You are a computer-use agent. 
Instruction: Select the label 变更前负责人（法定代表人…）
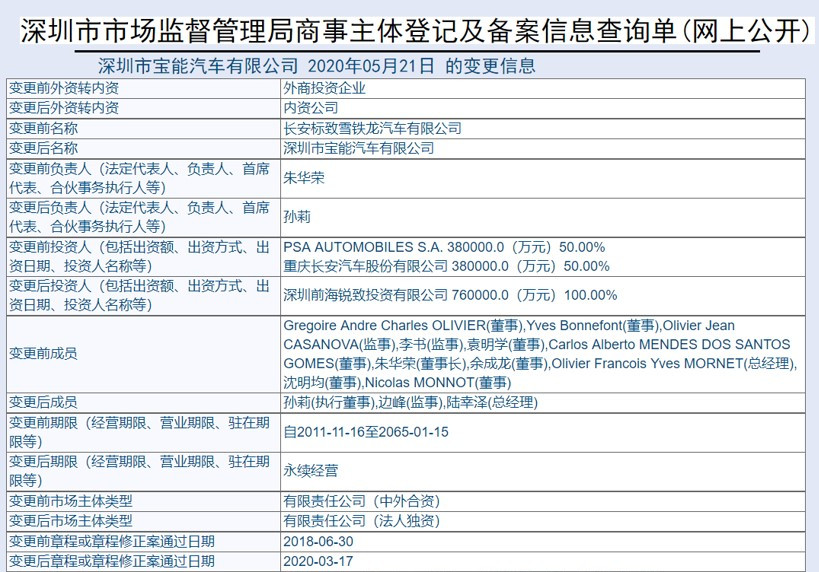(x=139, y=178)
